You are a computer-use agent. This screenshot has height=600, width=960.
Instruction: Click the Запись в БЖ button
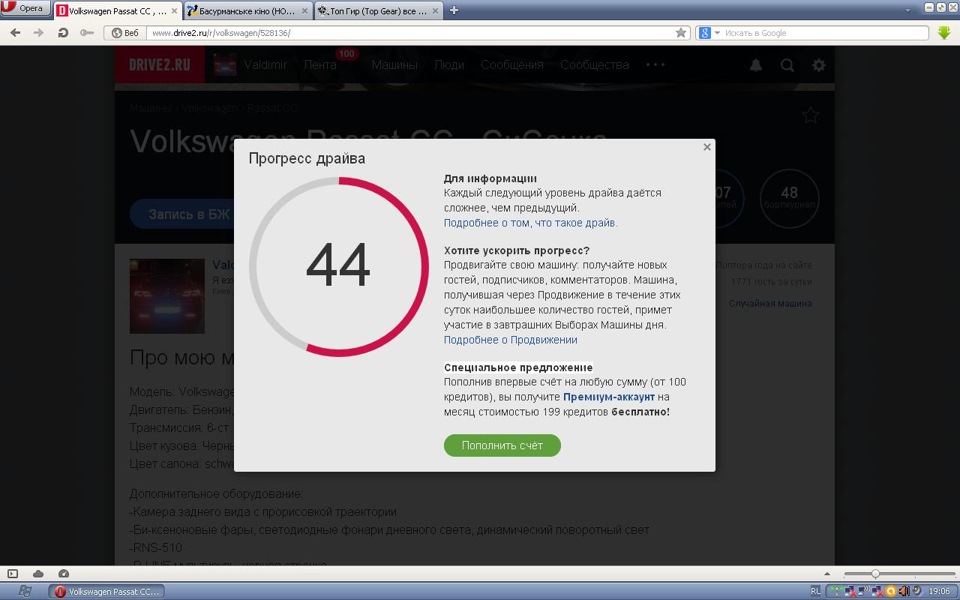[182, 214]
